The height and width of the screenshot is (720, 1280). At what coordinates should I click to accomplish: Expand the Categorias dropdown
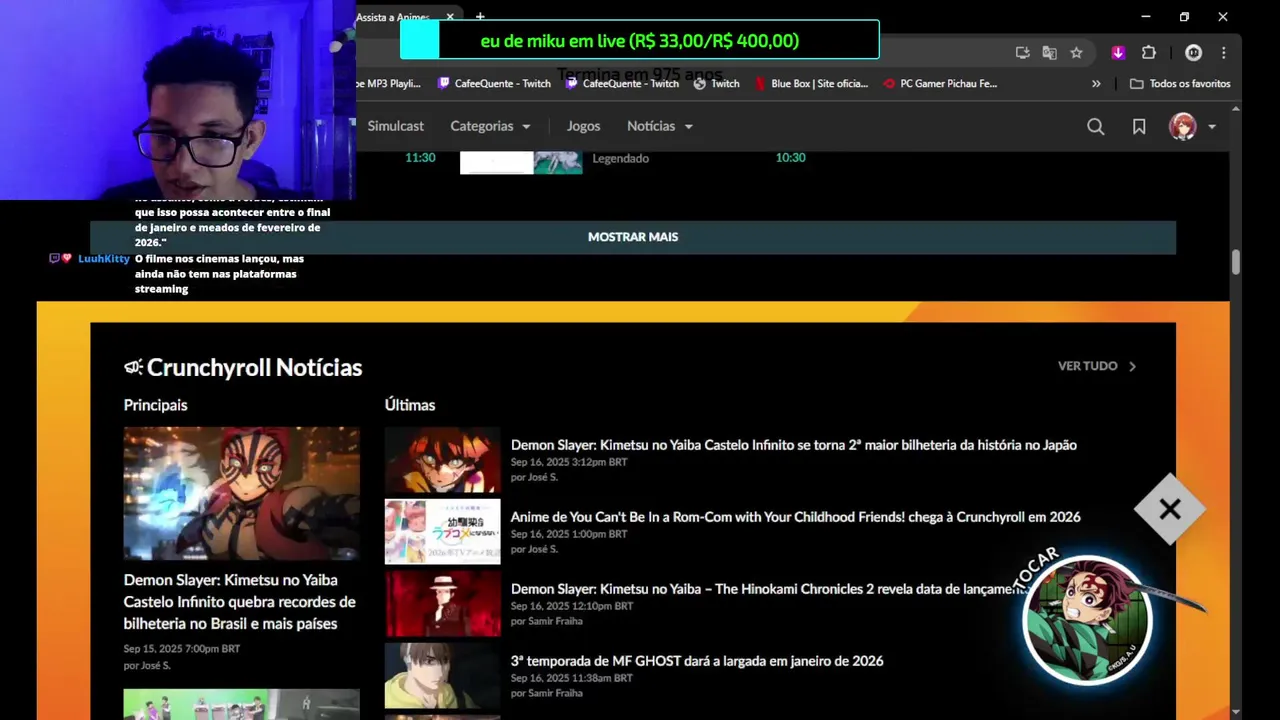point(490,126)
